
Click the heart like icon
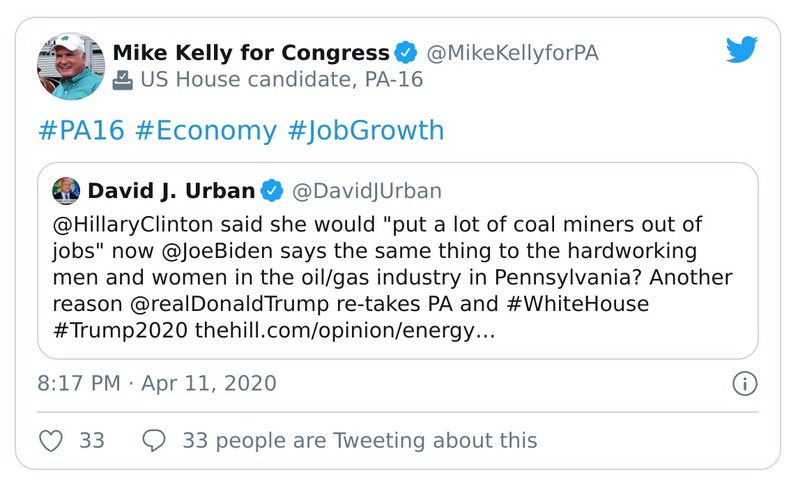pos(51,440)
